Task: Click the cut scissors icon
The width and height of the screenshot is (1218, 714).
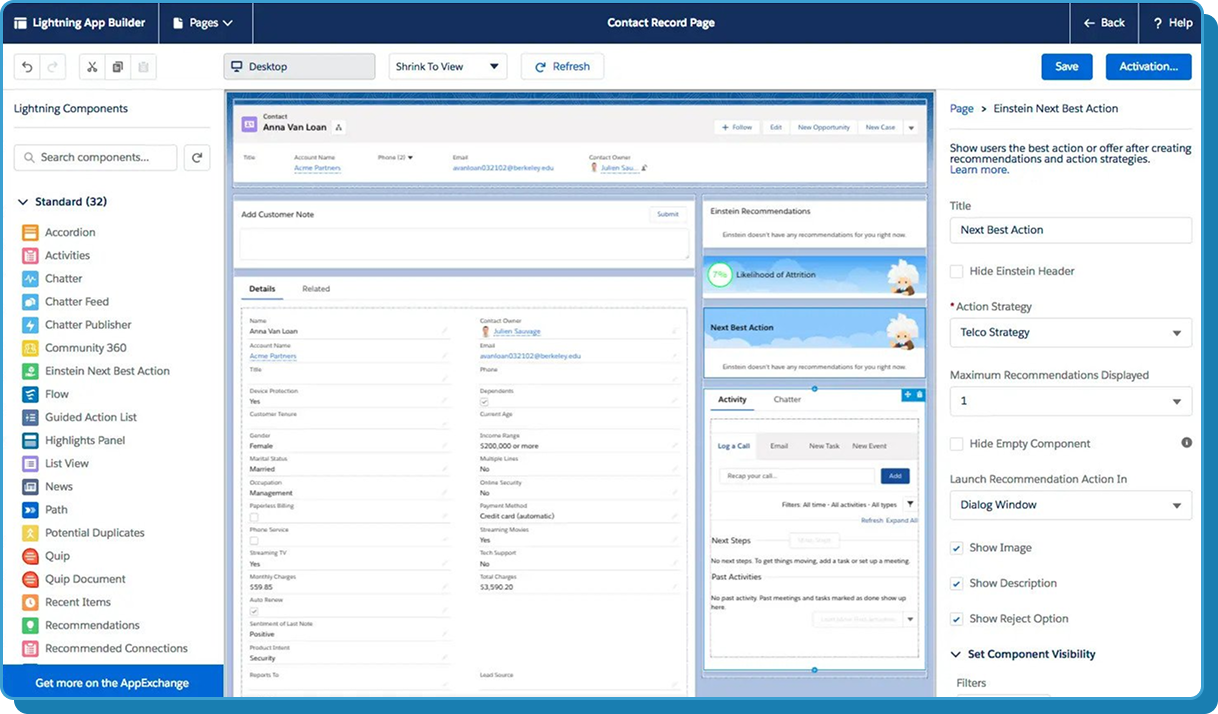Action: tap(92, 67)
